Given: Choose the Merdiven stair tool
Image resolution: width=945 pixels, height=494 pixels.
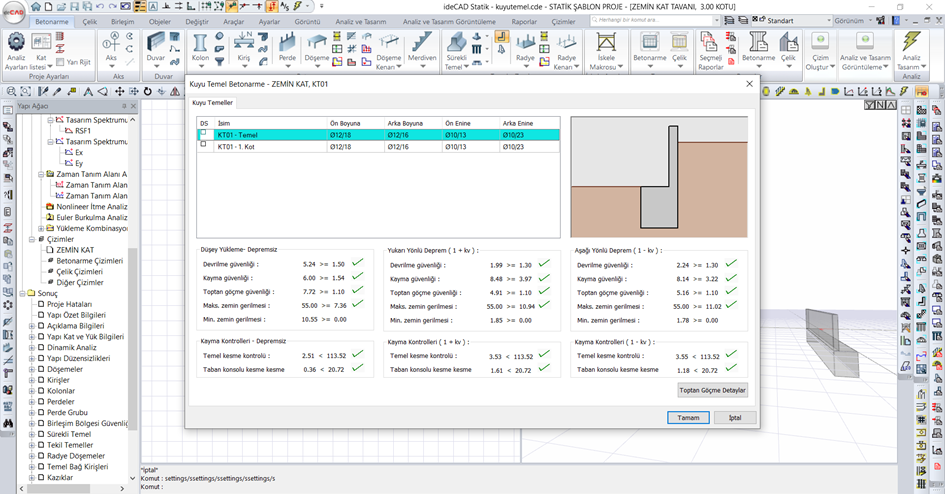Looking at the screenshot, I should 422,48.
